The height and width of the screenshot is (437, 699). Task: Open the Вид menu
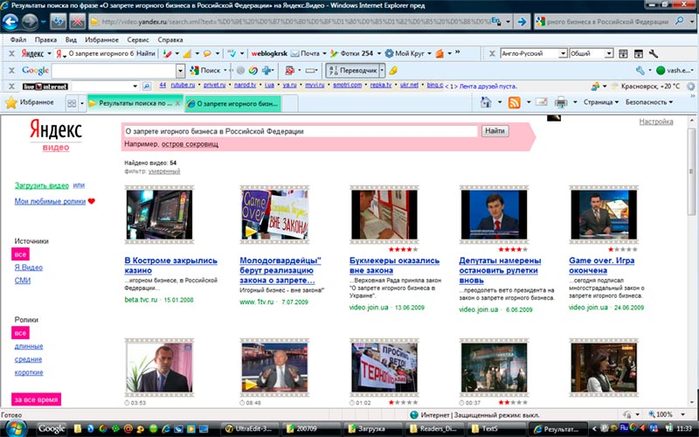pos(71,40)
